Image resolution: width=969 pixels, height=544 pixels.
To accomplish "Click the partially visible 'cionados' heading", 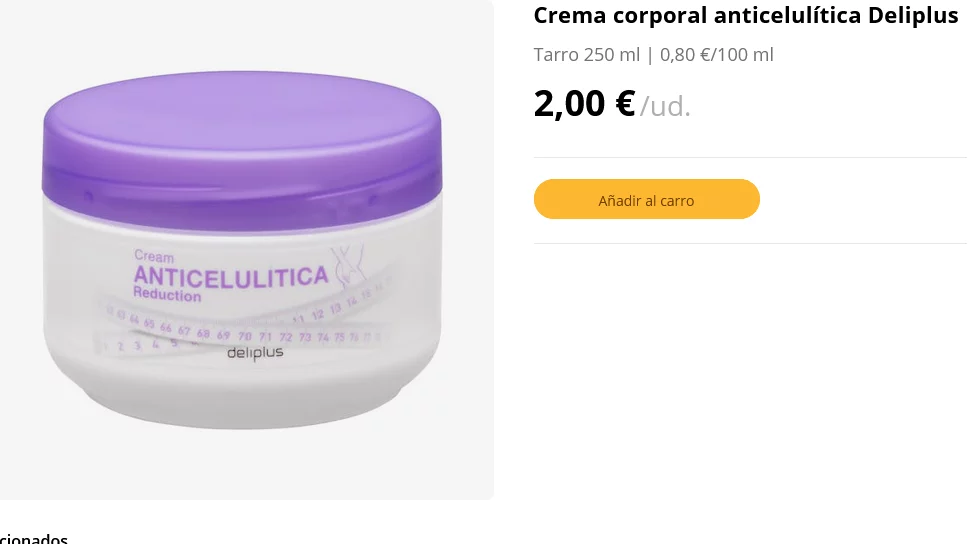I will (34, 538).
